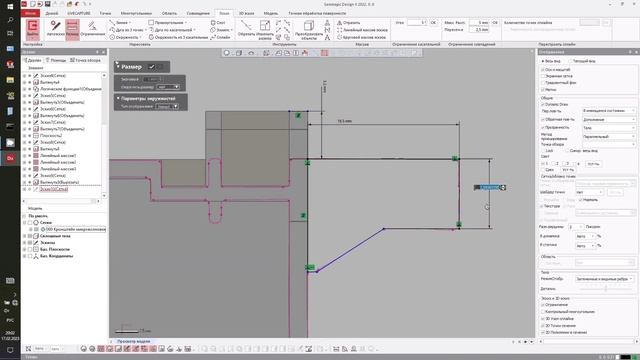Screen dimensions: 640x360
Task: Click the red square icon in the view toolbar
Action: coord(324,53)
